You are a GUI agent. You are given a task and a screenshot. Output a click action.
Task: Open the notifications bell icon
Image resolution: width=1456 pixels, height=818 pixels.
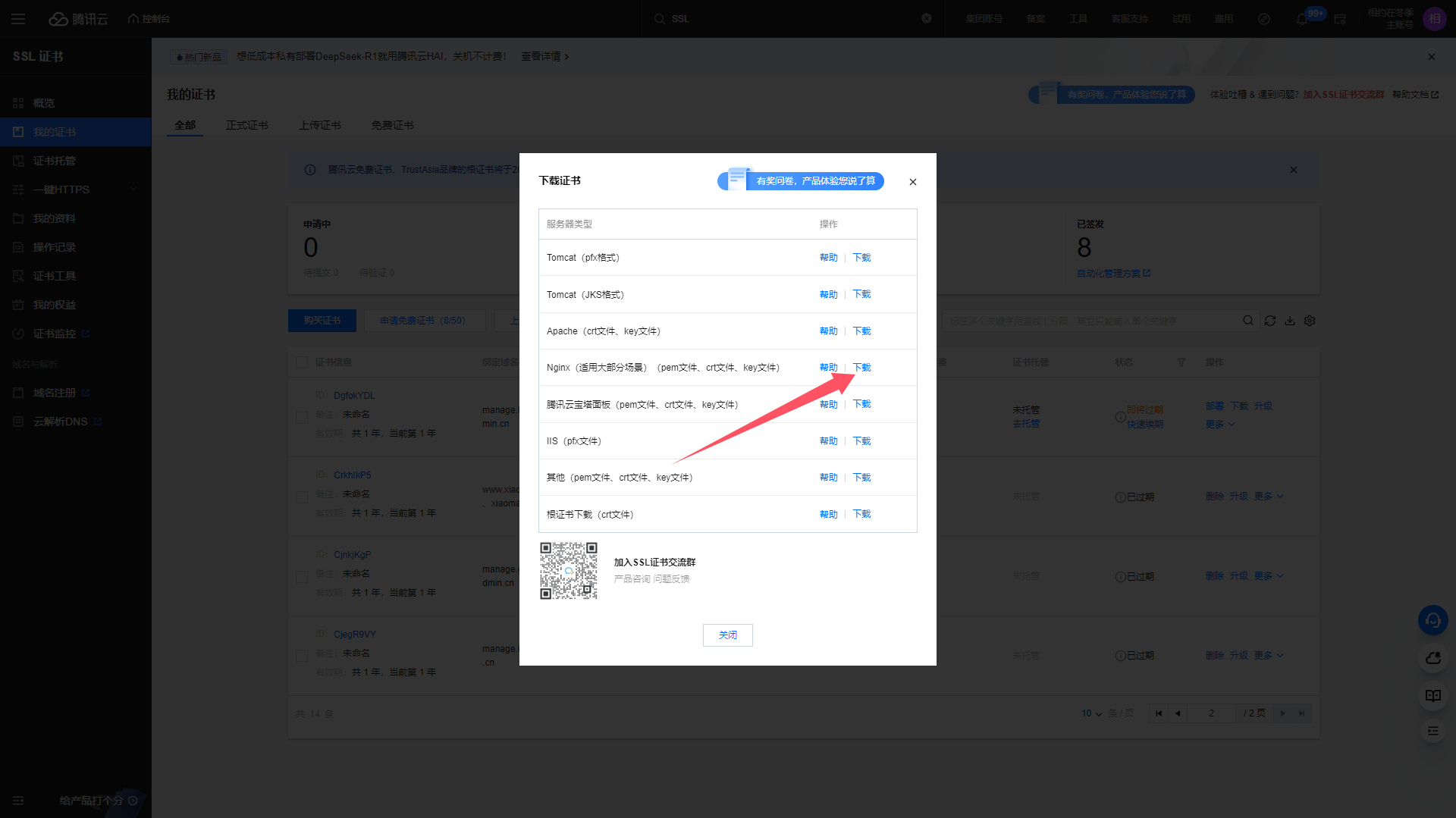click(x=1302, y=19)
